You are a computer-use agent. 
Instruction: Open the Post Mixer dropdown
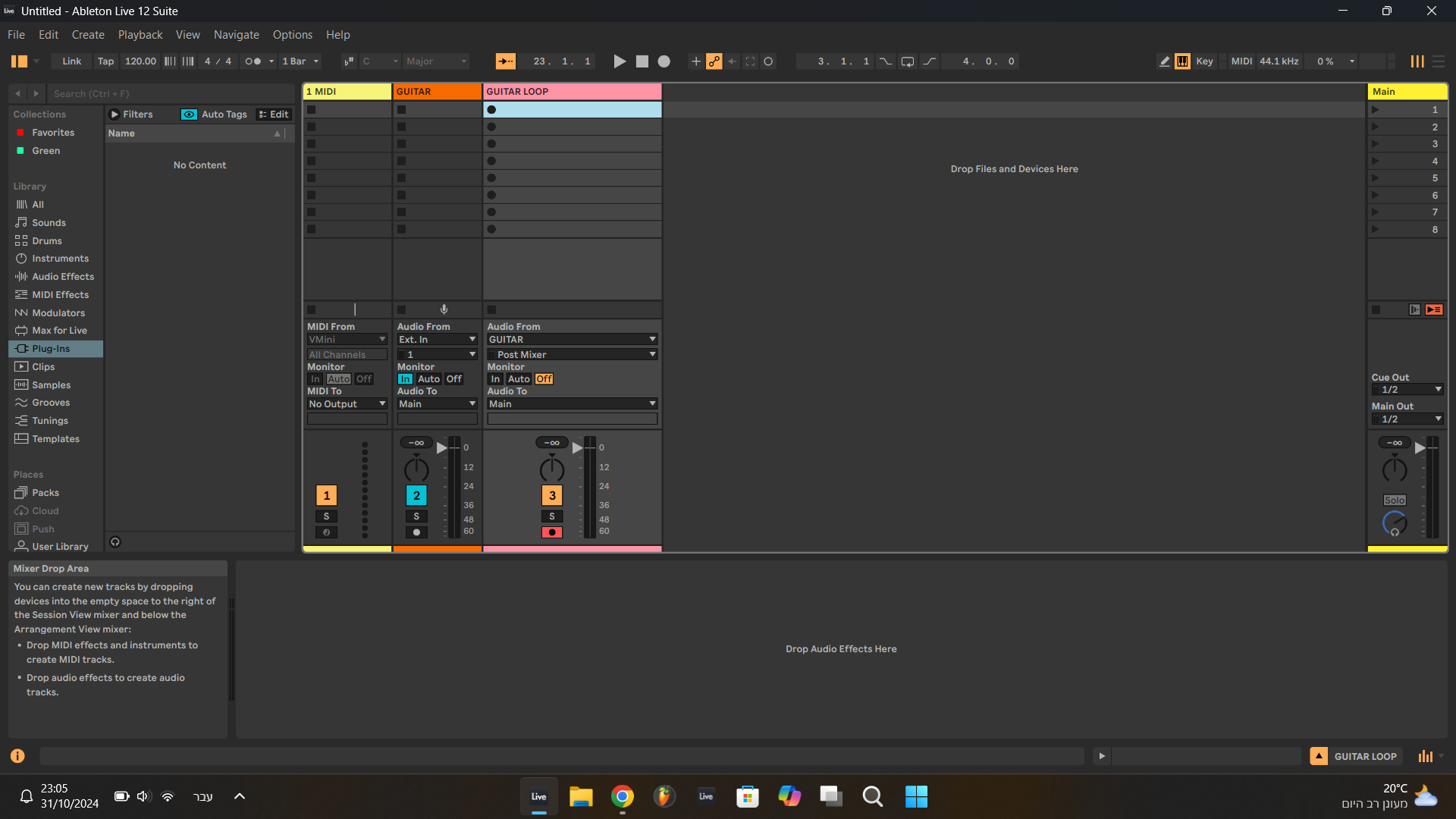point(572,355)
